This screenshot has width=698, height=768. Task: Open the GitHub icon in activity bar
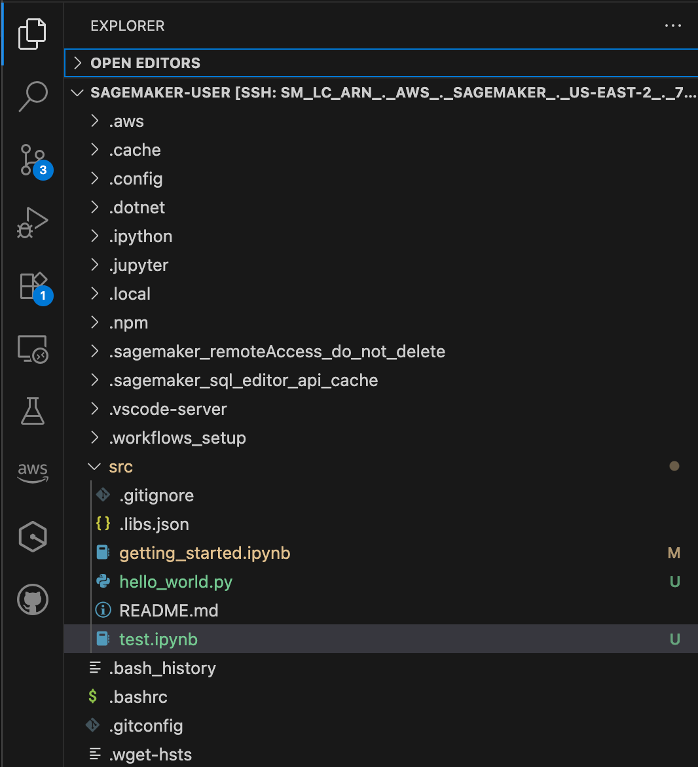coord(32,600)
